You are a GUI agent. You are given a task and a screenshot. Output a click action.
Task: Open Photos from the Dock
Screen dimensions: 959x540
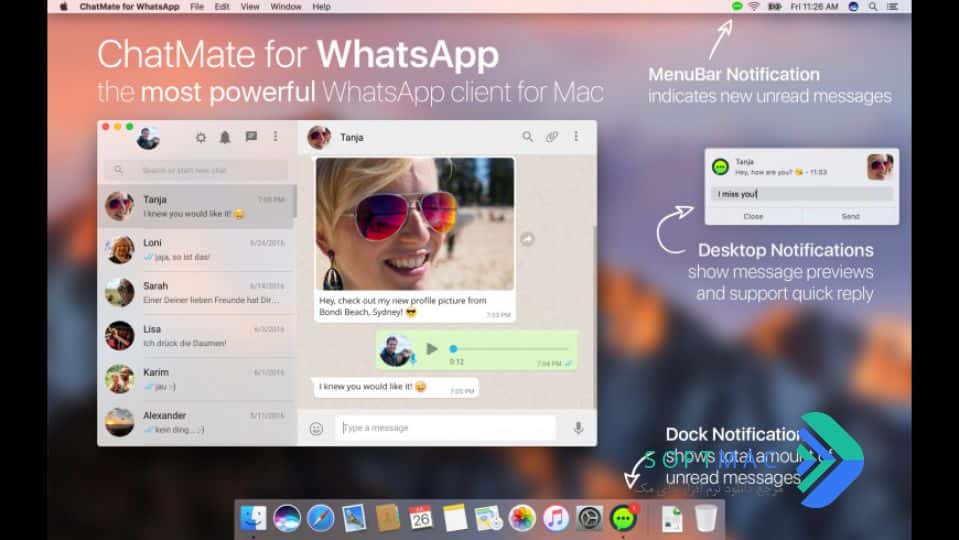point(522,519)
